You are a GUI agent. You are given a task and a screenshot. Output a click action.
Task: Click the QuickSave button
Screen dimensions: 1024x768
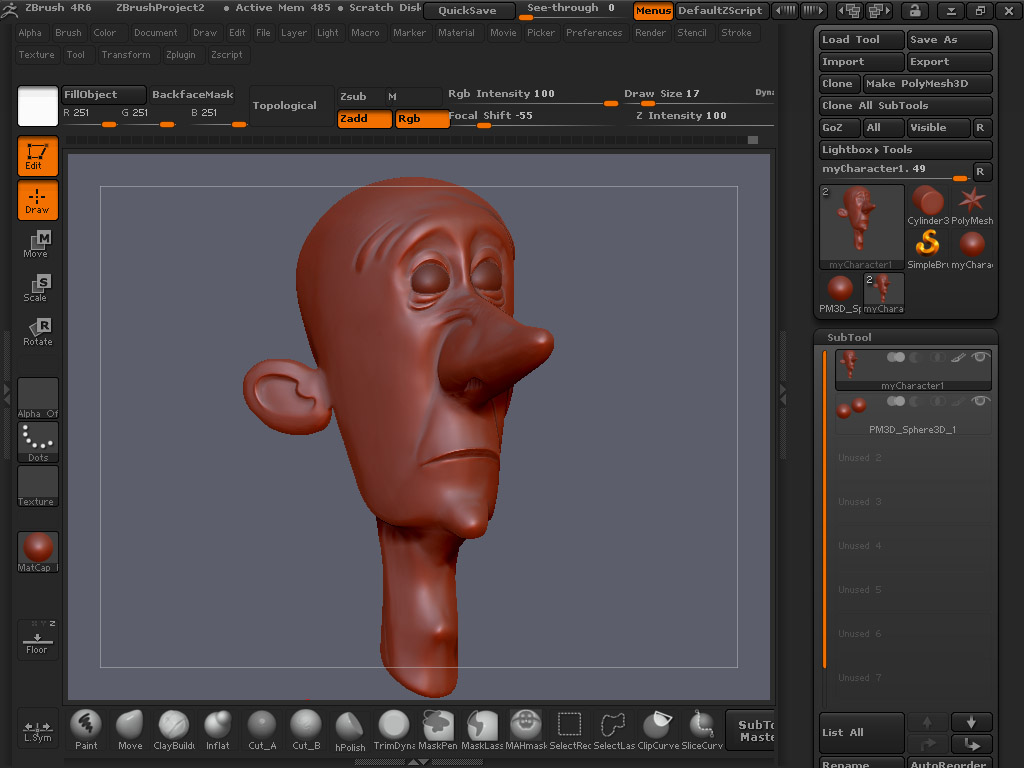468,10
